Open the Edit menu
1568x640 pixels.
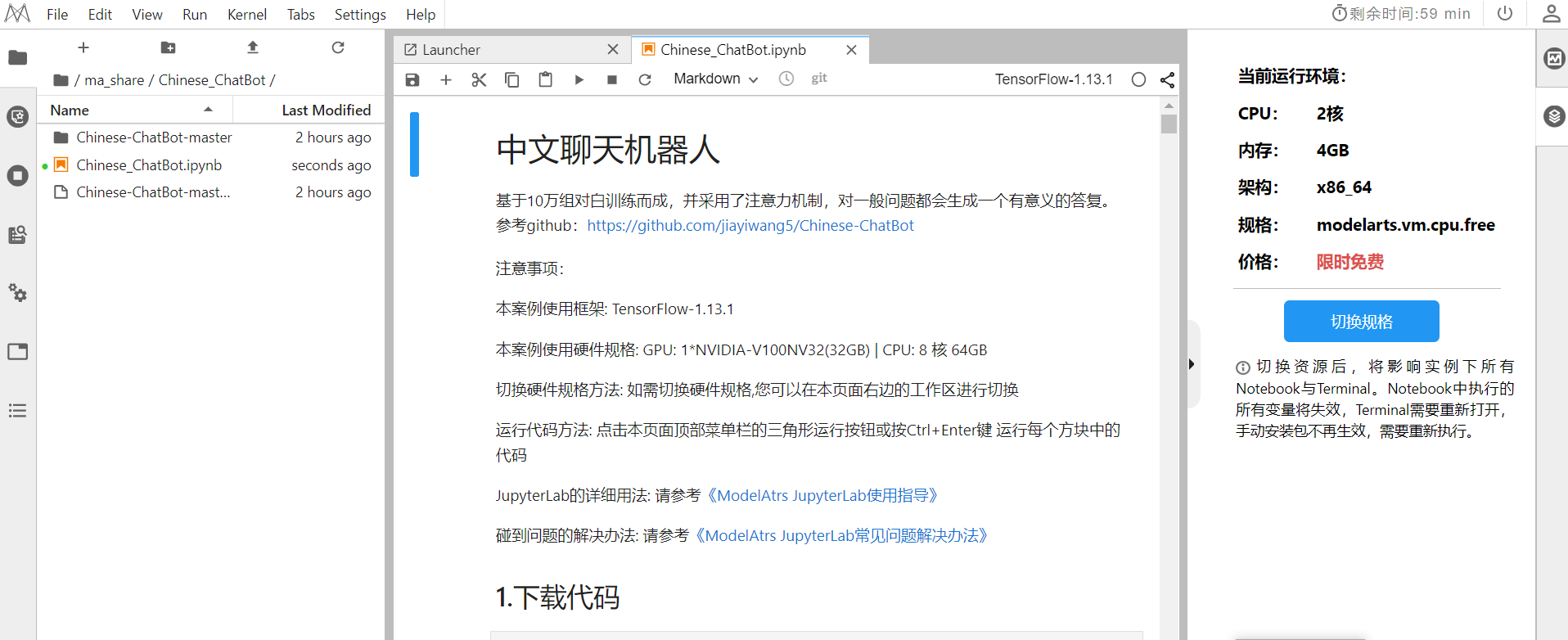coord(100,14)
